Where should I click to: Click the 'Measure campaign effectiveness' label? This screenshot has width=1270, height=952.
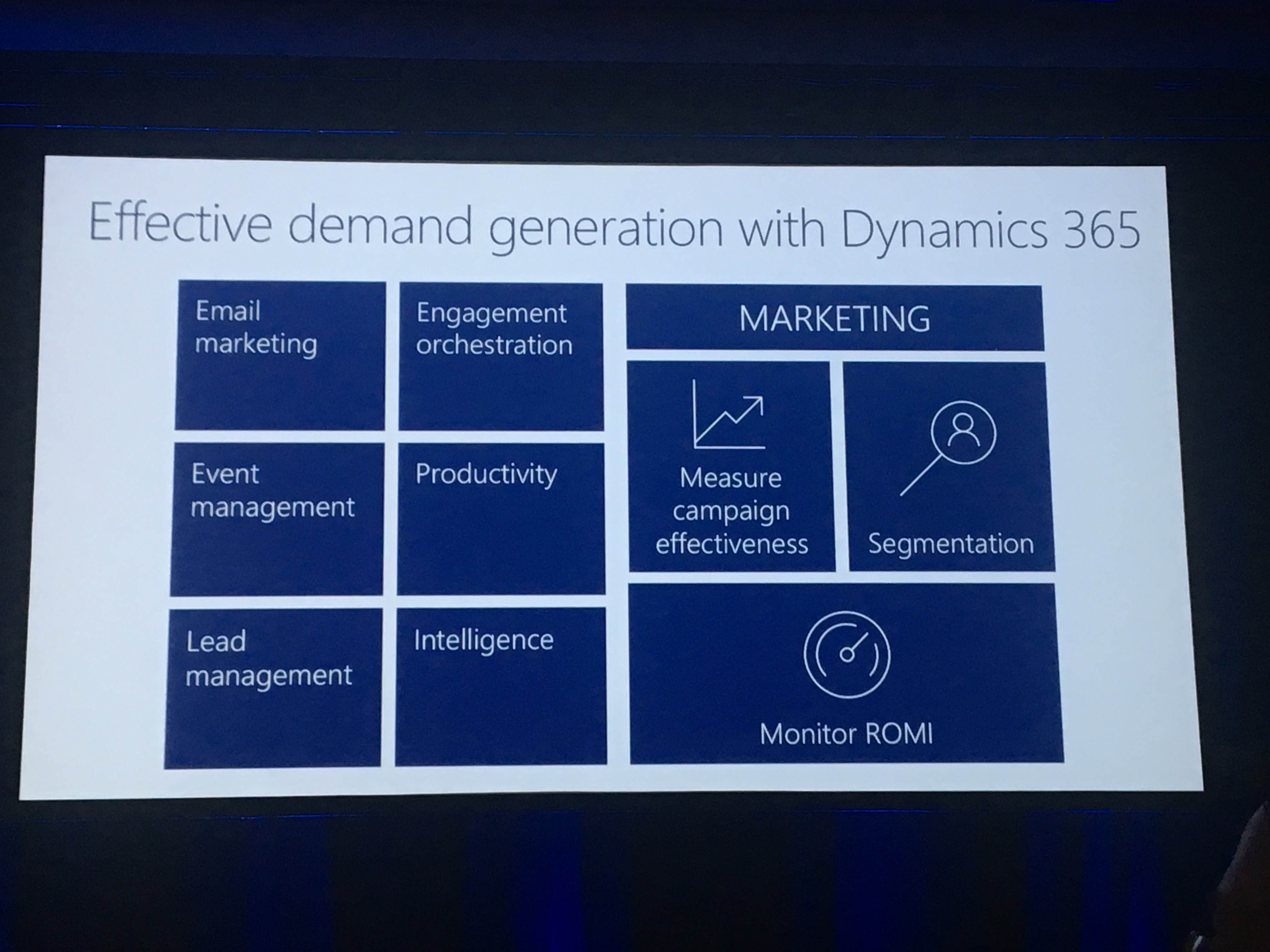731,511
